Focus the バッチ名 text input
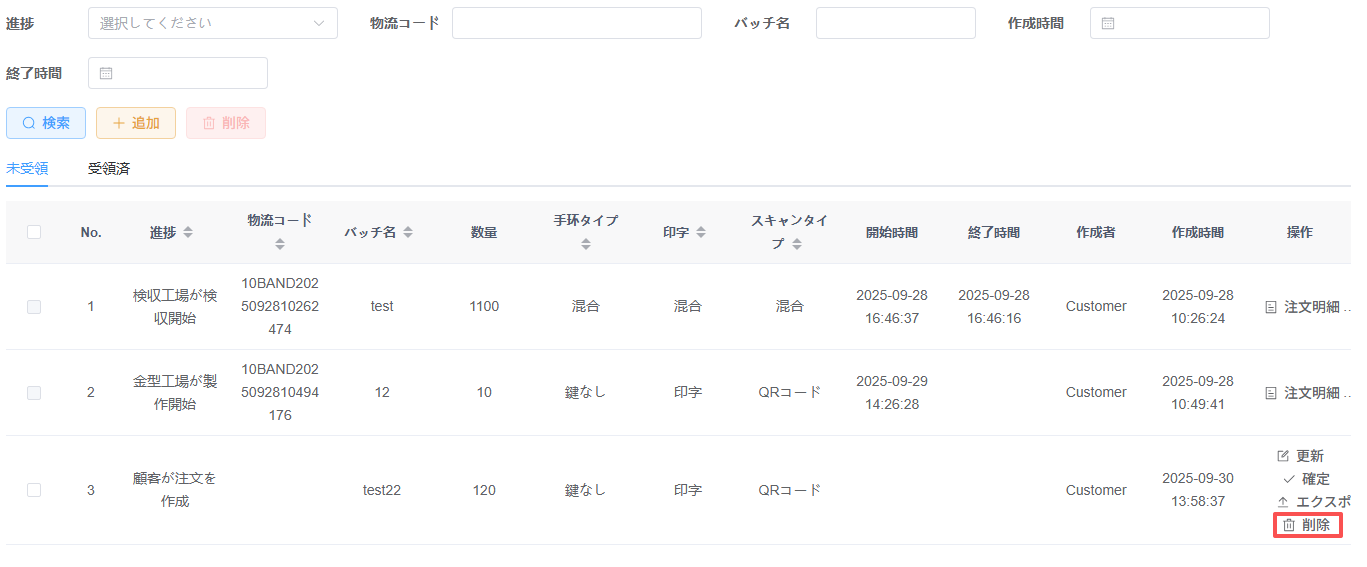This screenshot has height=567, width=1367. 895,23
